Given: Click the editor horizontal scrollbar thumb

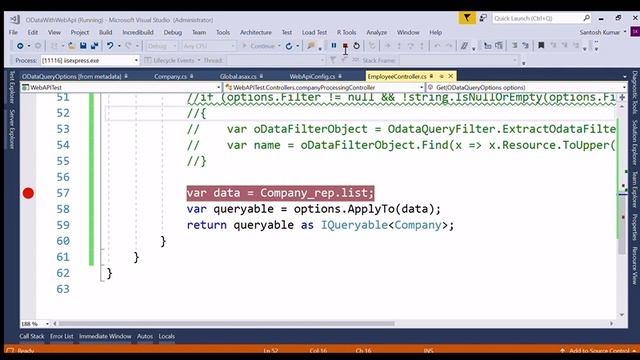Looking at the screenshot, I should pos(227,324).
